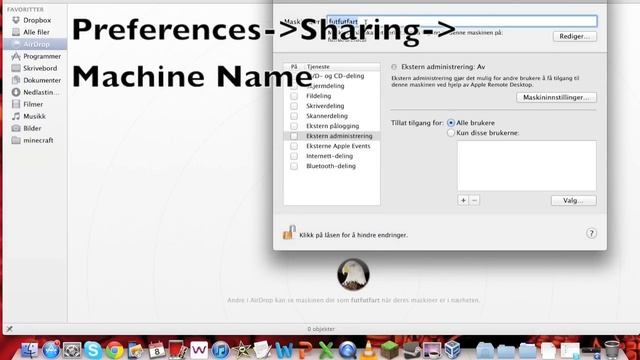
Task: Add a user with the plus button
Action: point(463,200)
